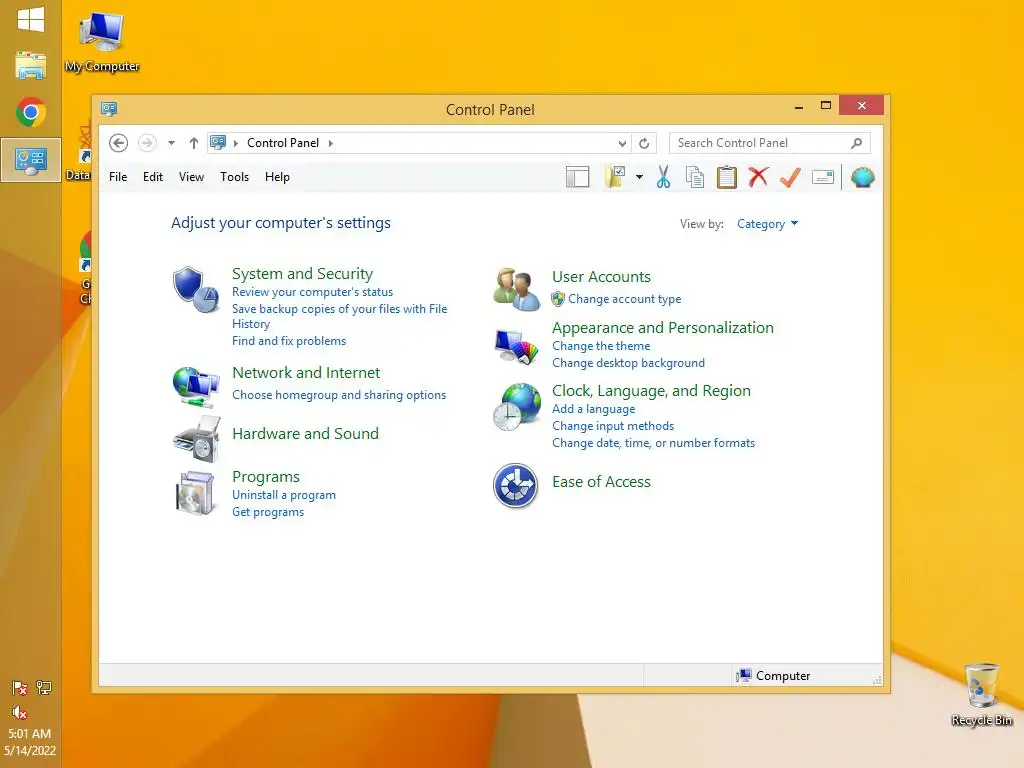The image size is (1024, 768).
Task: Click the Paste clipboard toolbar icon
Action: click(x=726, y=177)
